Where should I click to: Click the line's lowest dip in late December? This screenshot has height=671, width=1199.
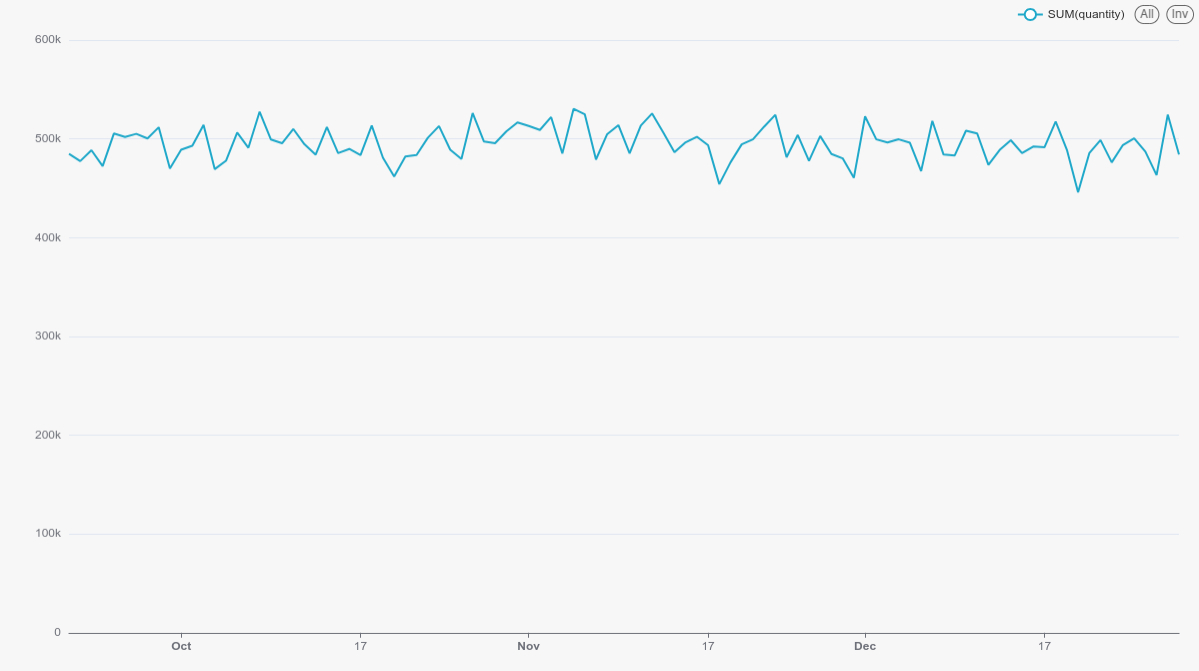pos(1078,191)
